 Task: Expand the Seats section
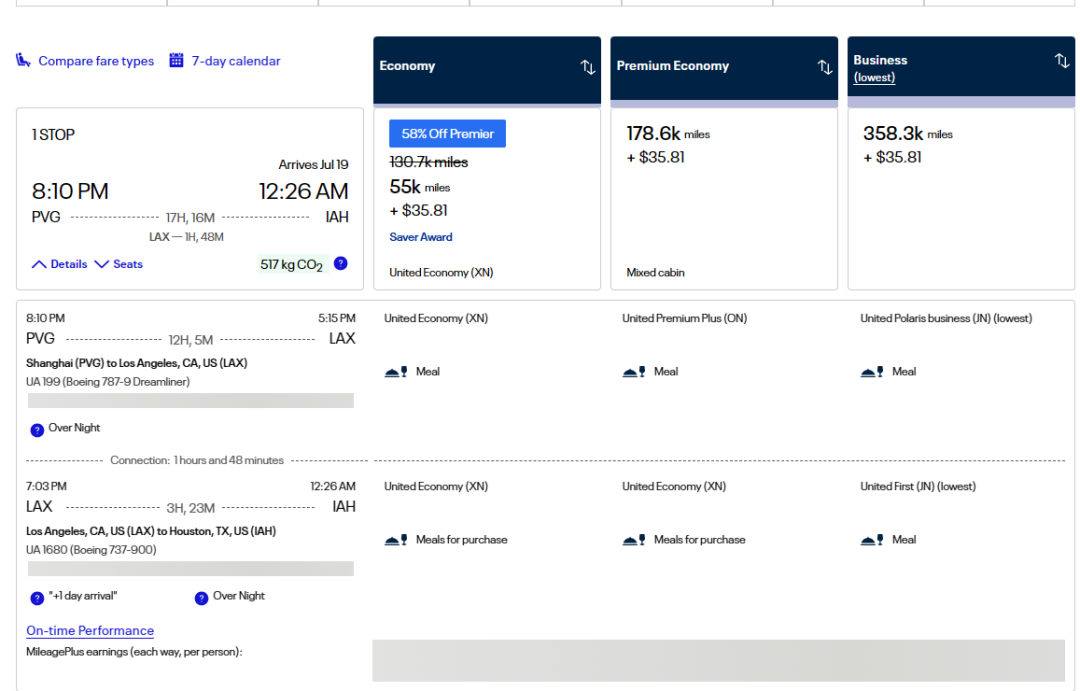click(118, 264)
